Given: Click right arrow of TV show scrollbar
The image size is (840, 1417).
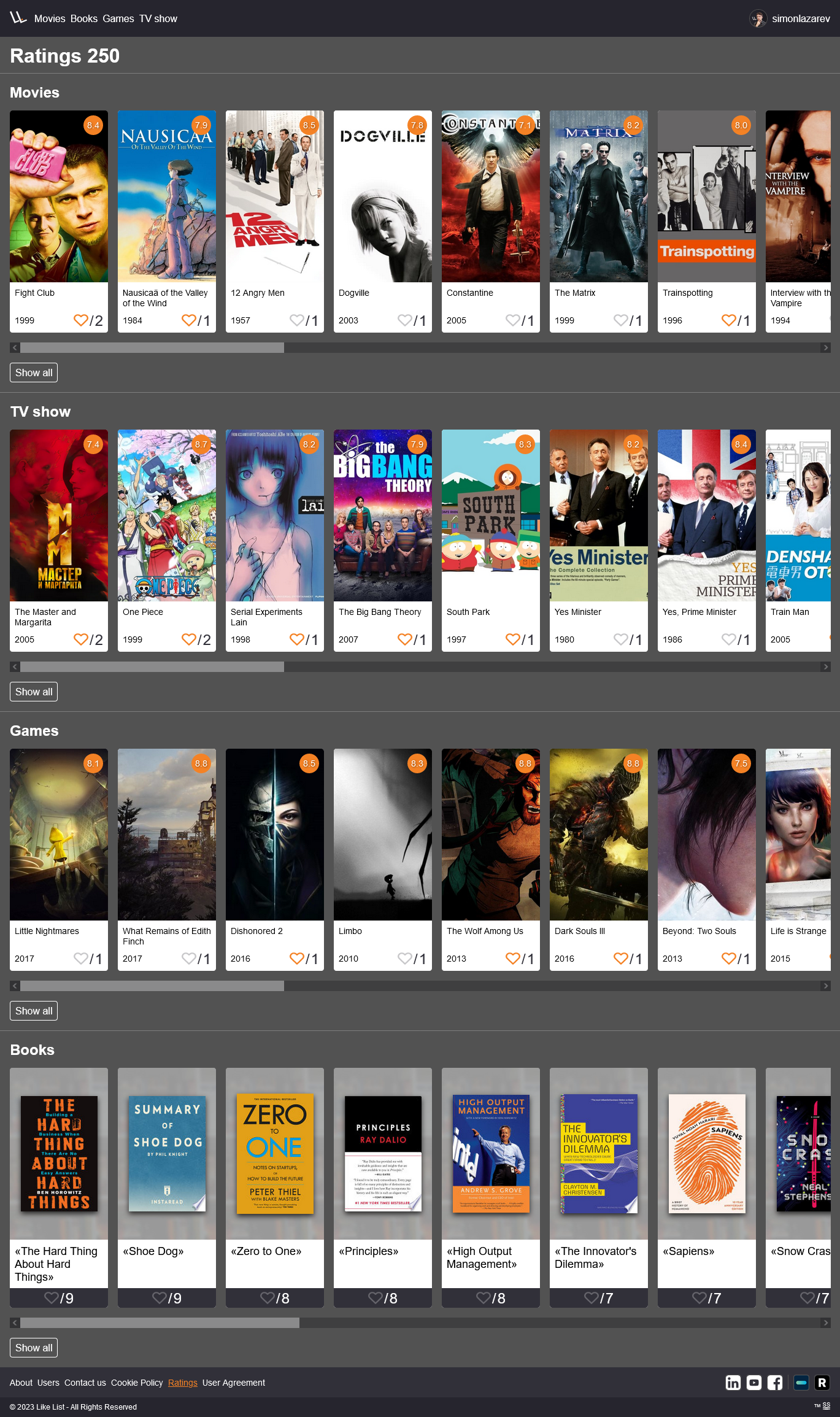Looking at the screenshot, I should [825, 667].
